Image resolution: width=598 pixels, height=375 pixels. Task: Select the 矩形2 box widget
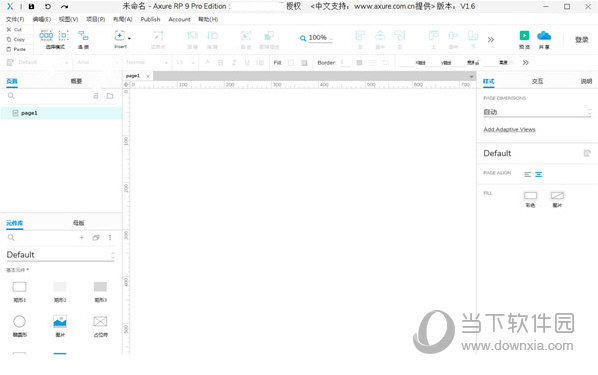tap(60, 286)
